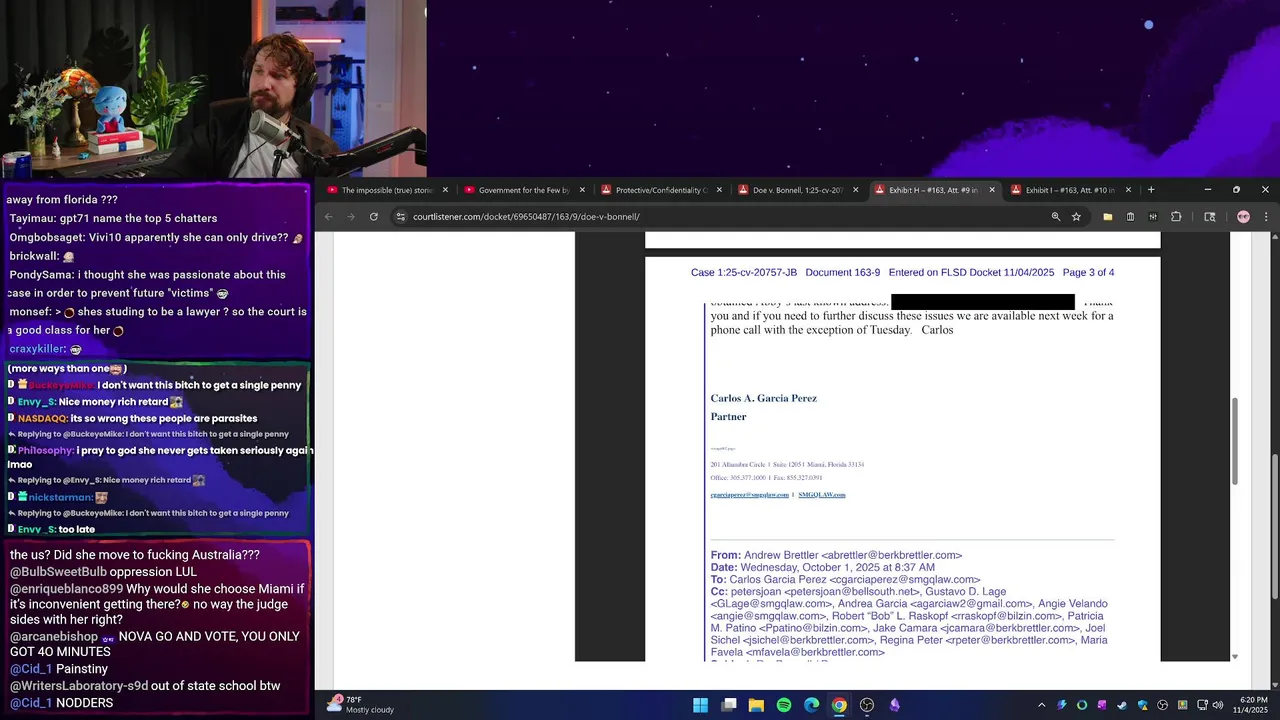Open the Windows Start menu
The width and height of the screenshot is (1280, 720).
pos(701,705)
